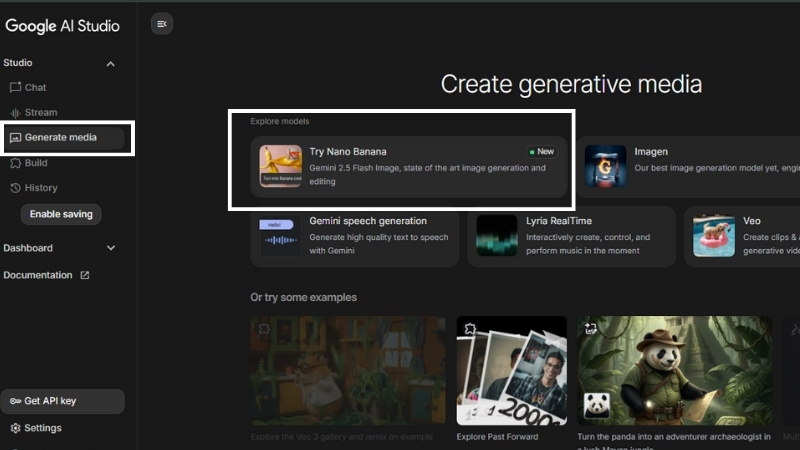
Task: Click the external link icon beside Documentation
Action: 85,275
